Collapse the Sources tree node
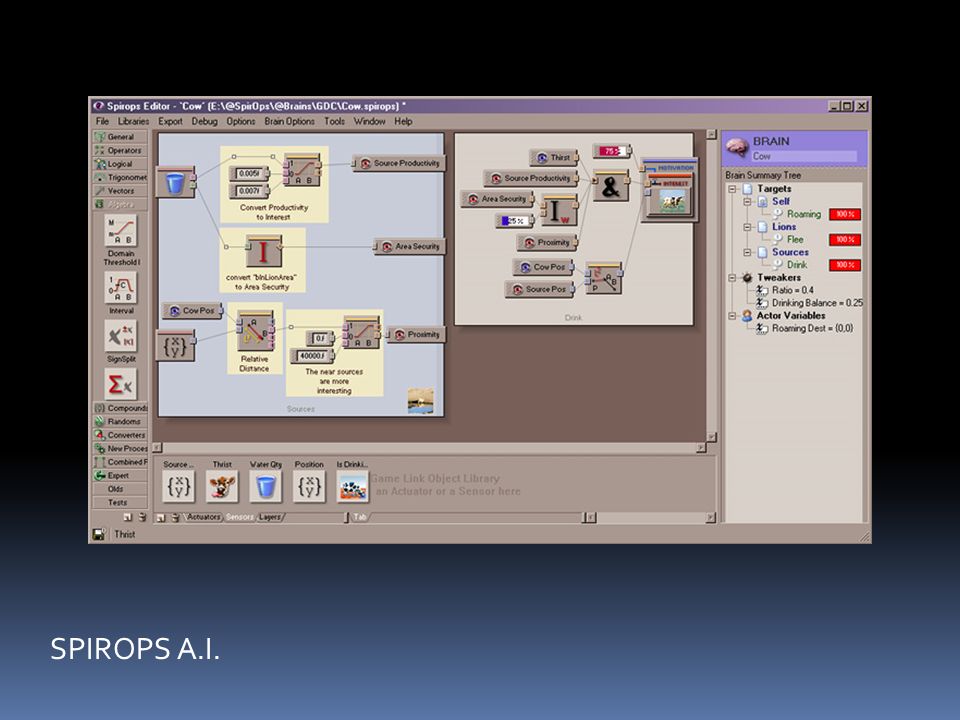The width and height of the screenshot is (960, 720). pos(747,252)
